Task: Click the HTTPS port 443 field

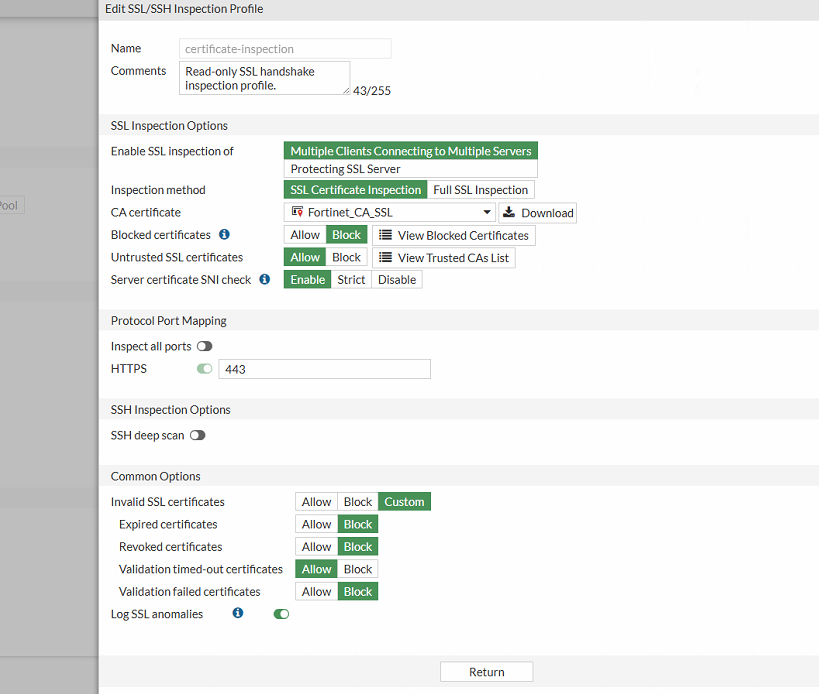Action: (x=324, y=369)
